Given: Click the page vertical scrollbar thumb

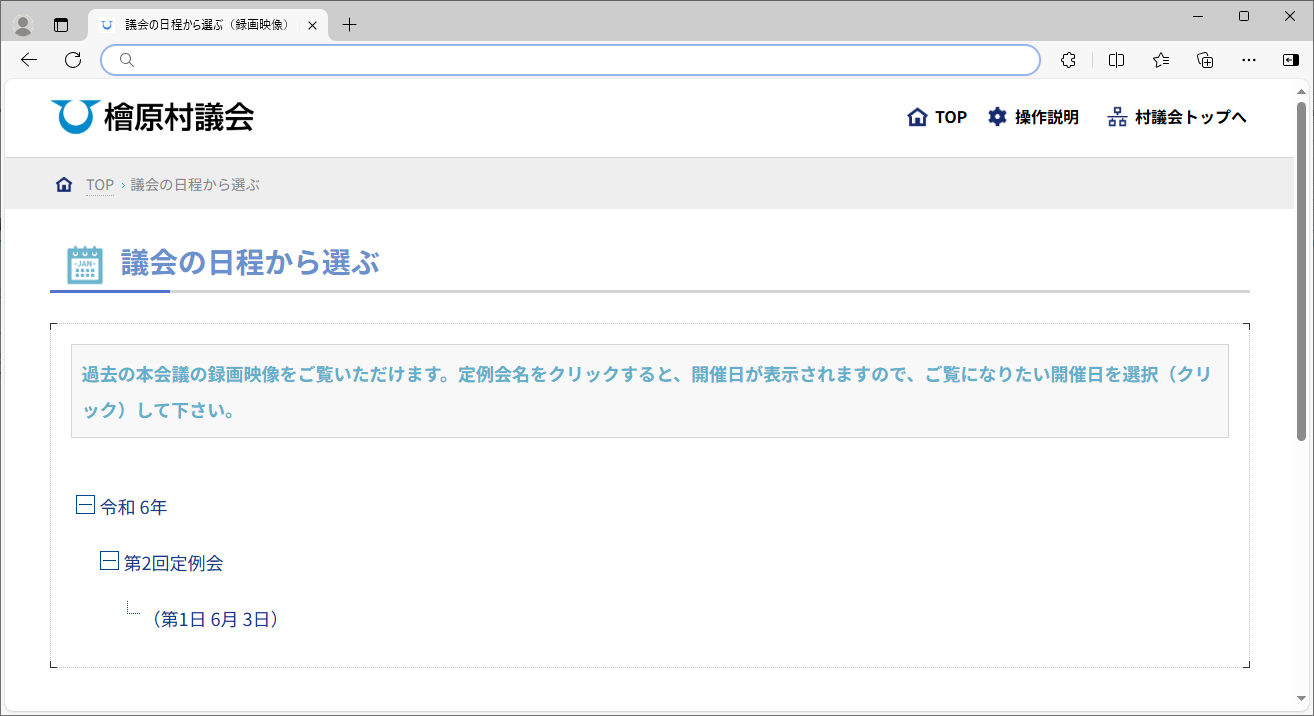Looking at the screenshot, I should tap(1301, 270).
